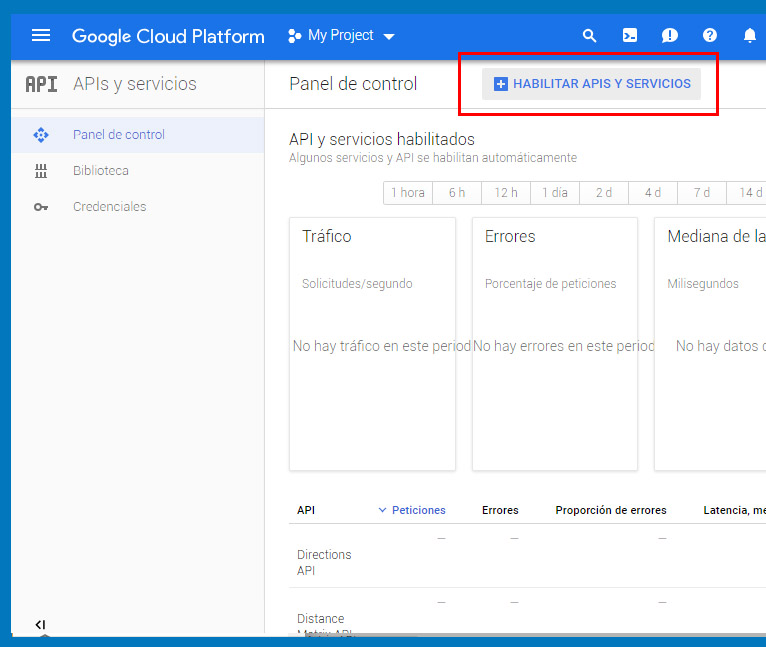Image resolution: width=766 pixels, height=647 pixels.
Task: Open the Directions API row
Action: coord(527,556)
